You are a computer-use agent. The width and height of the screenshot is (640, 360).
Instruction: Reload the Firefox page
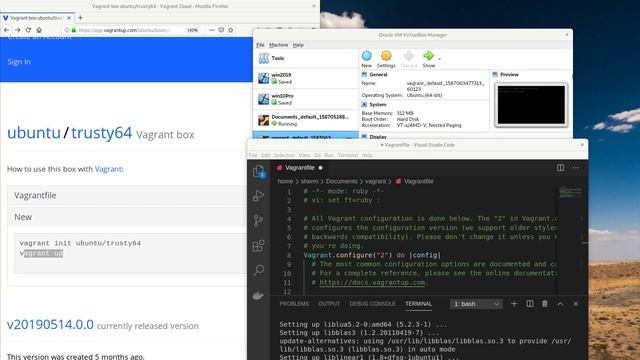click(x=28, y=30)
